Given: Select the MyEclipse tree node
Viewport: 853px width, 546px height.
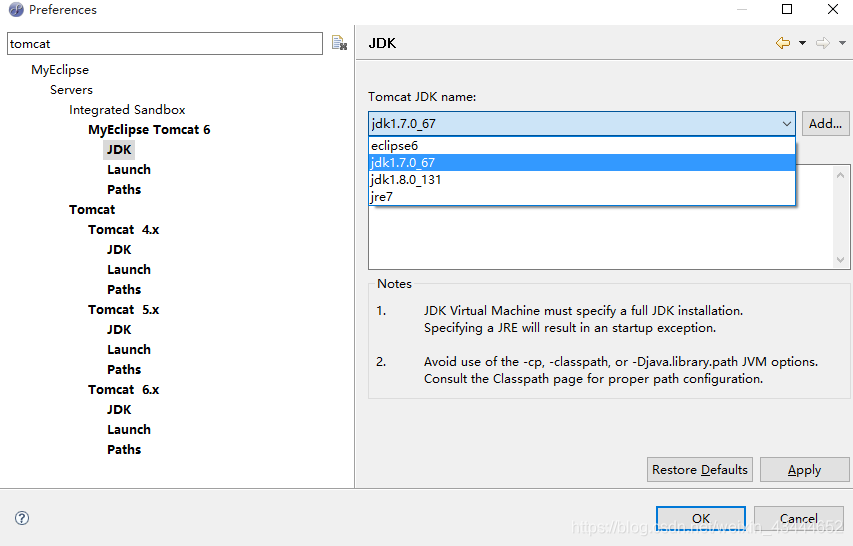Looking at the screenshot, I should click(x=60, y=70).
